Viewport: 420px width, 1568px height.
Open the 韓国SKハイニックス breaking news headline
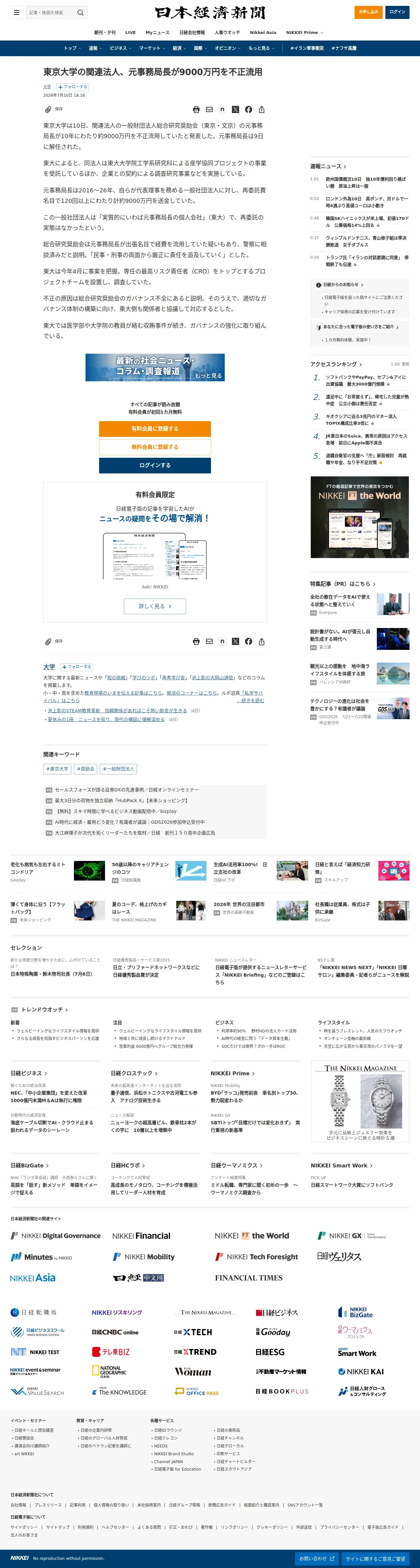pos(367,222)
